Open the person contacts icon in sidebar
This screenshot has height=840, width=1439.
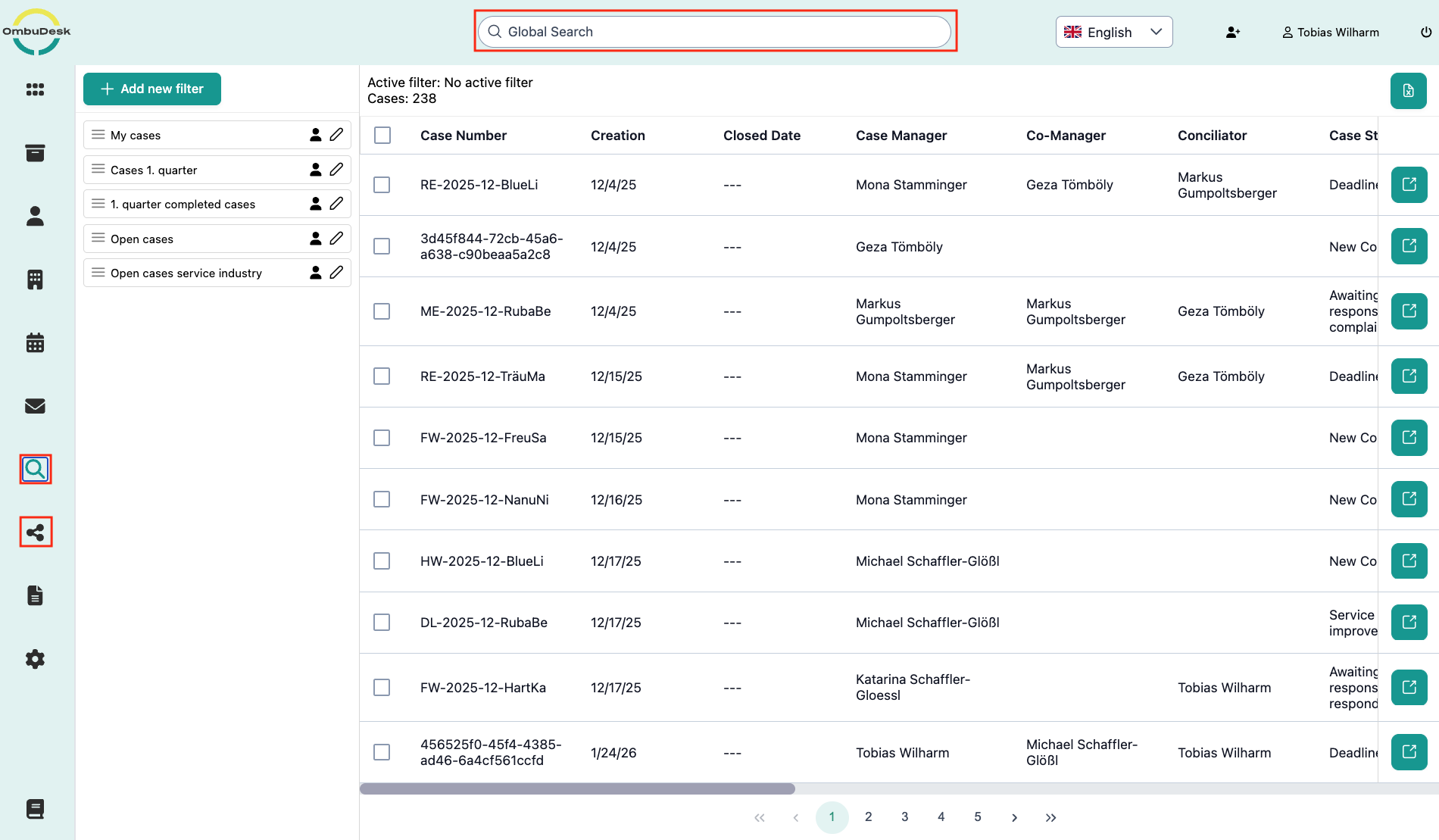(x=35, y=217)
